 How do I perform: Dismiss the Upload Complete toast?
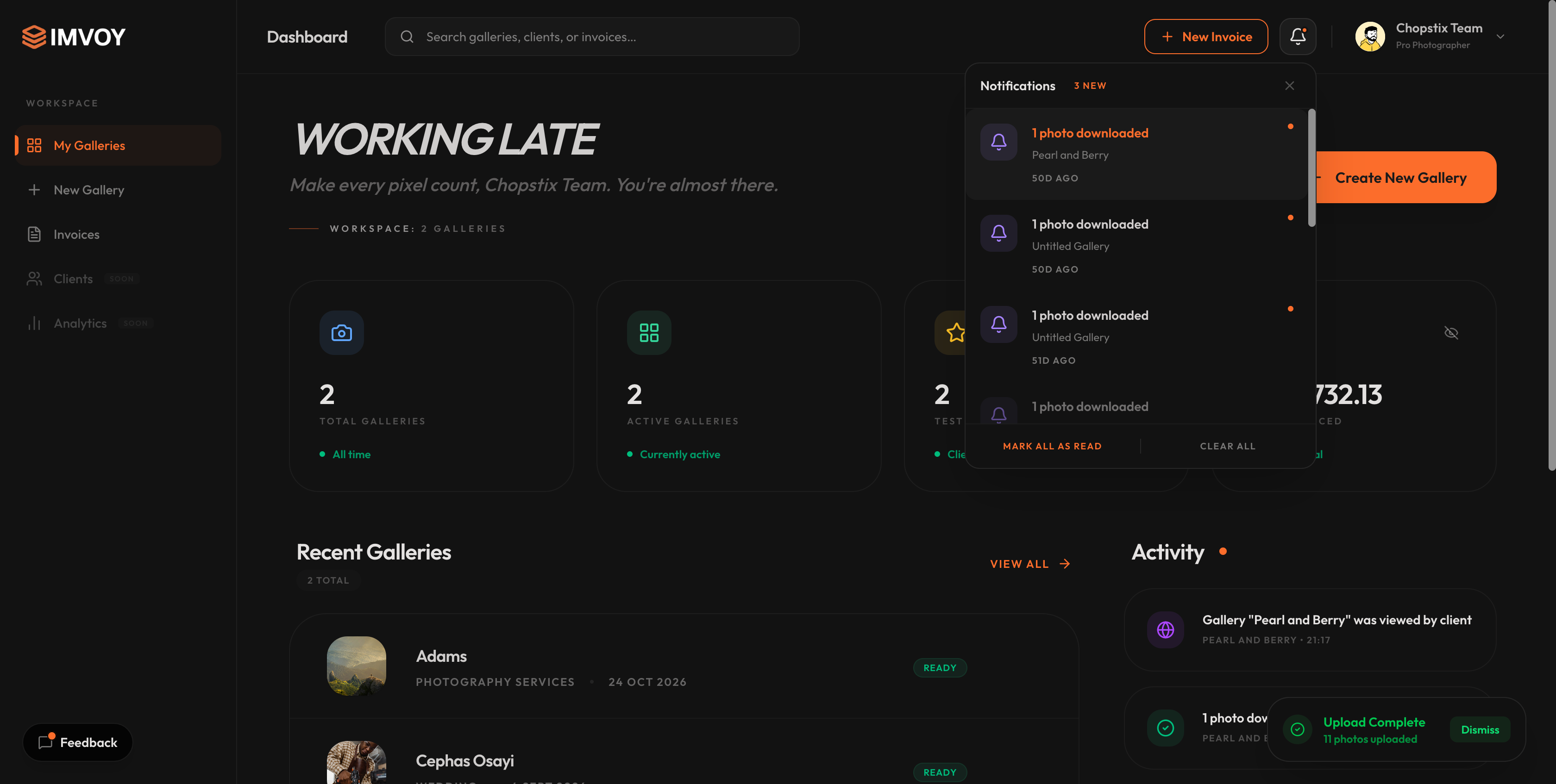(1479, 730)
